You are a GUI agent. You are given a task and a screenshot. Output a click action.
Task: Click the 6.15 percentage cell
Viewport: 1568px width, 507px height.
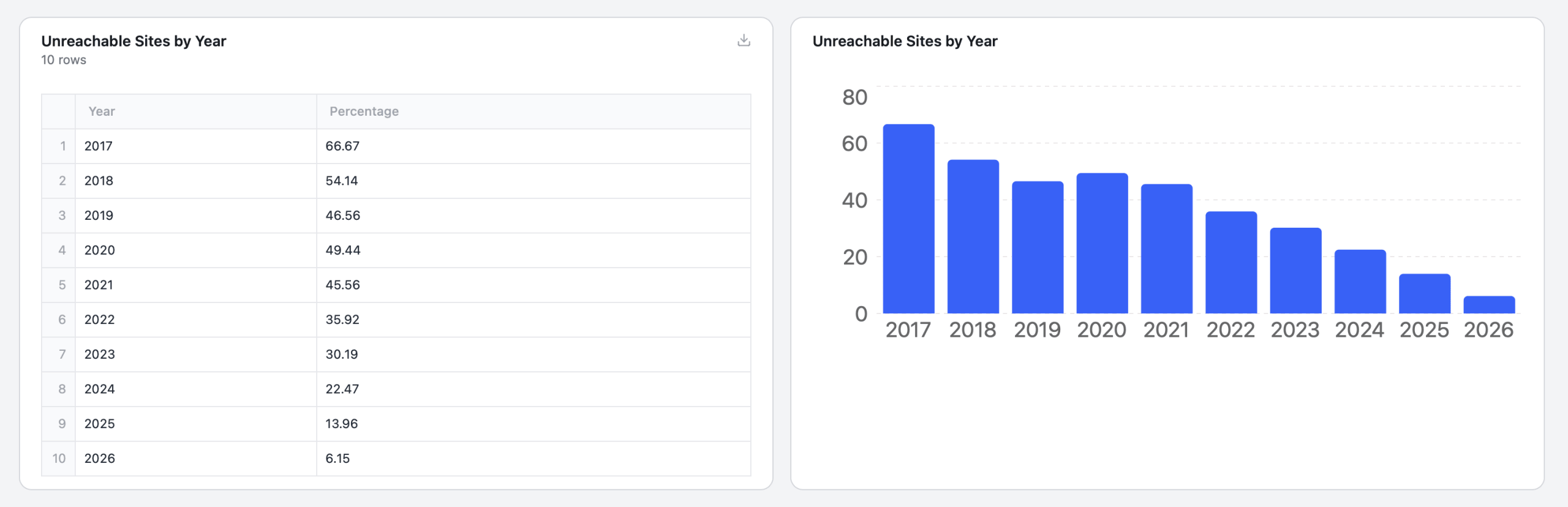(337, 459)
